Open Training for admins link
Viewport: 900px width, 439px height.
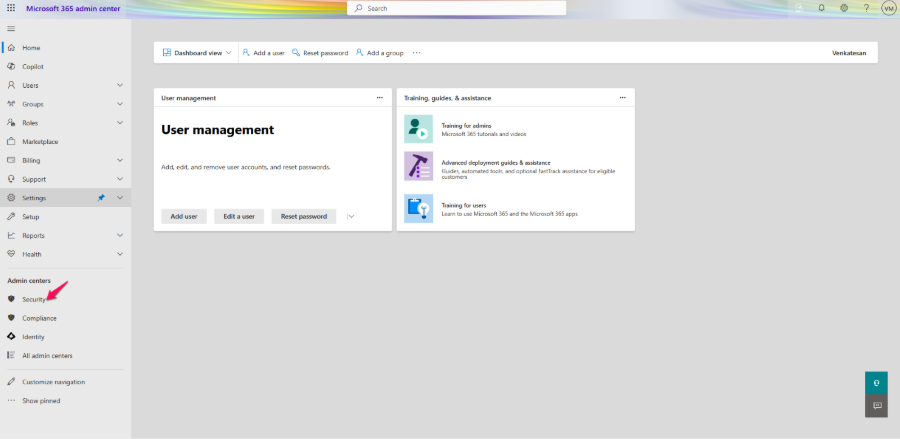[466, 126]
